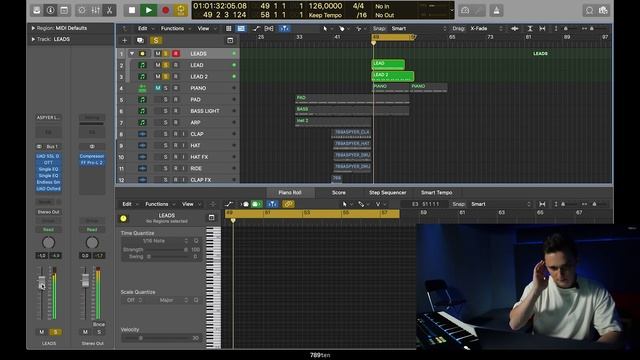Click the red Record button

[x=165, y=10]
